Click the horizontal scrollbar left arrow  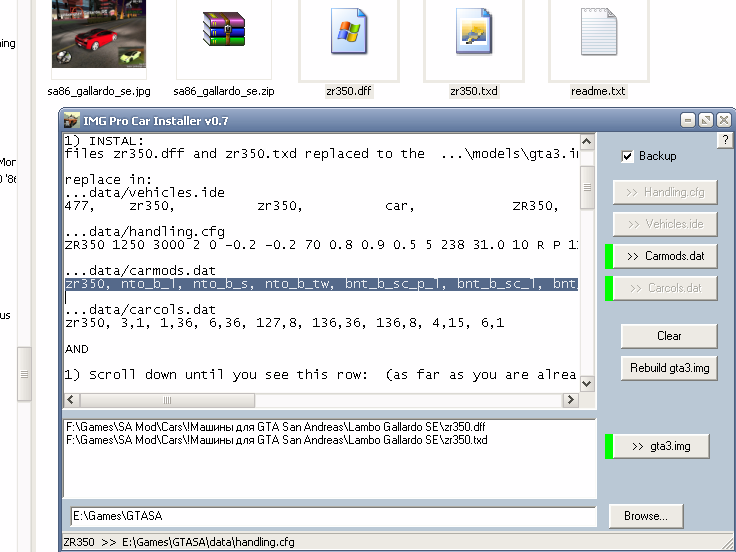[70, 400]
